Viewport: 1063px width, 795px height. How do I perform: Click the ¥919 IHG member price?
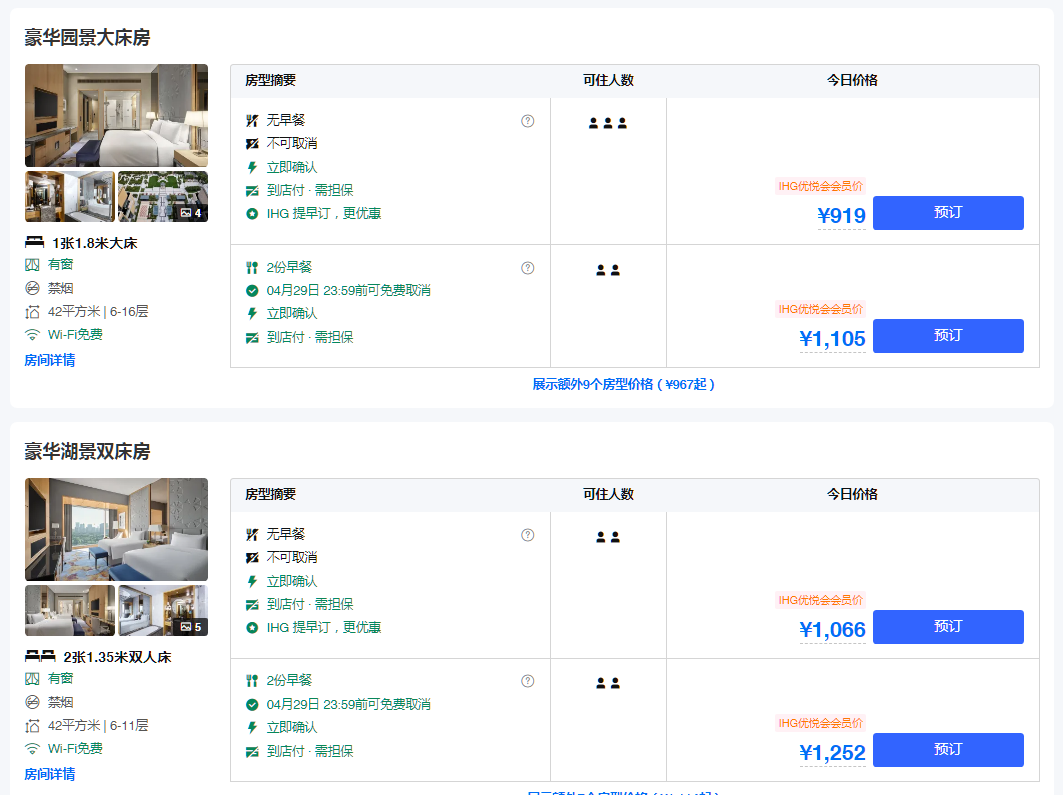tap(841, 216)
